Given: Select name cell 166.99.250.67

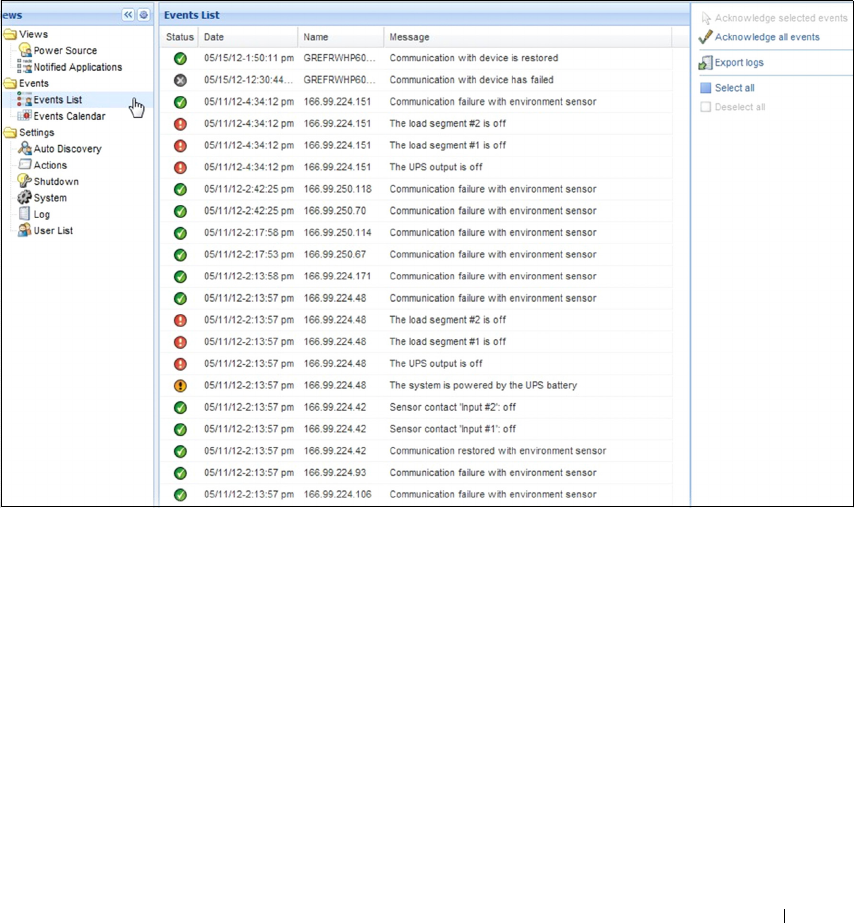Looking at the screenshot, I should [x=335, y=254].
